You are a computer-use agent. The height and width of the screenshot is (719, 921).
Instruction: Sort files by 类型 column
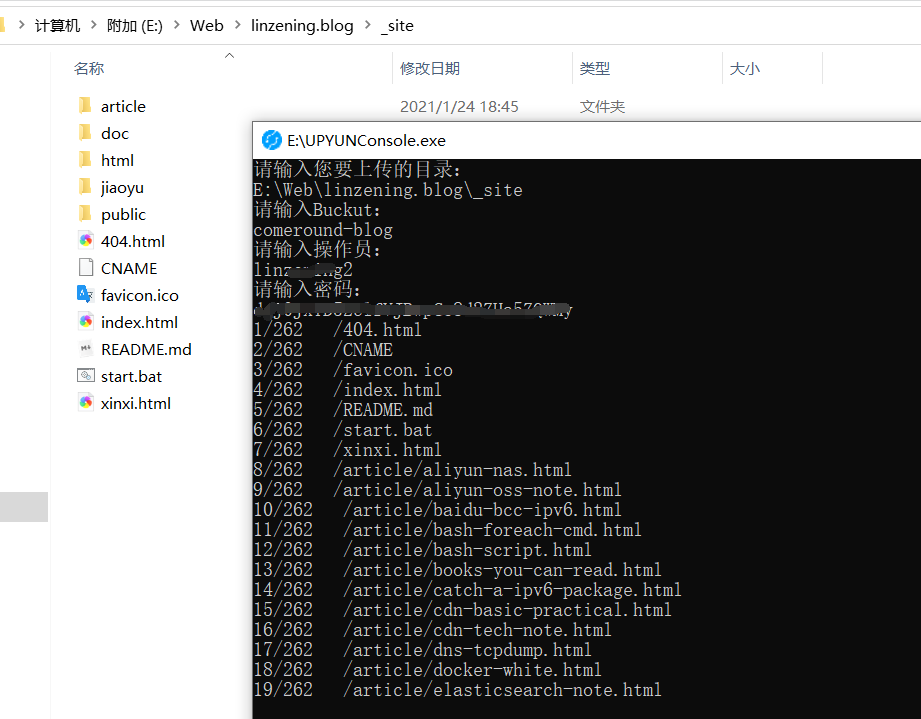click(x=594, y=68)
